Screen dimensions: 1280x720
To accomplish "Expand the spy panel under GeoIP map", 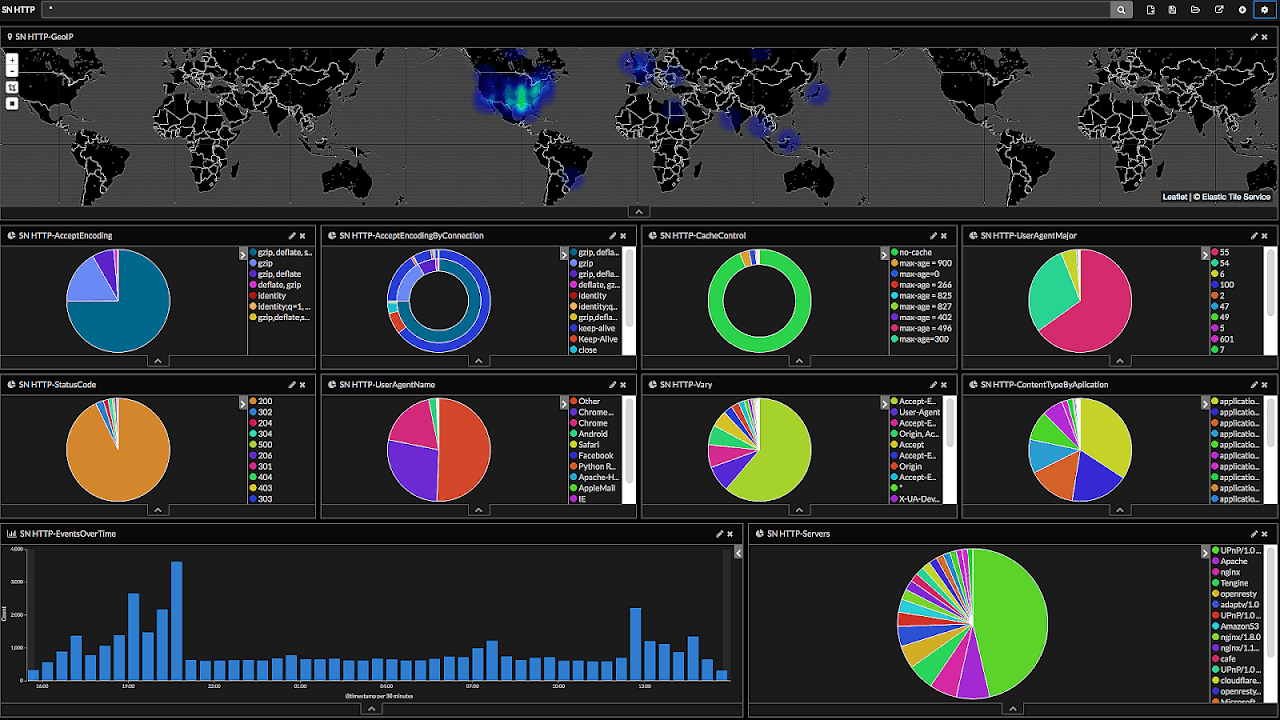I will click(639, 211).
